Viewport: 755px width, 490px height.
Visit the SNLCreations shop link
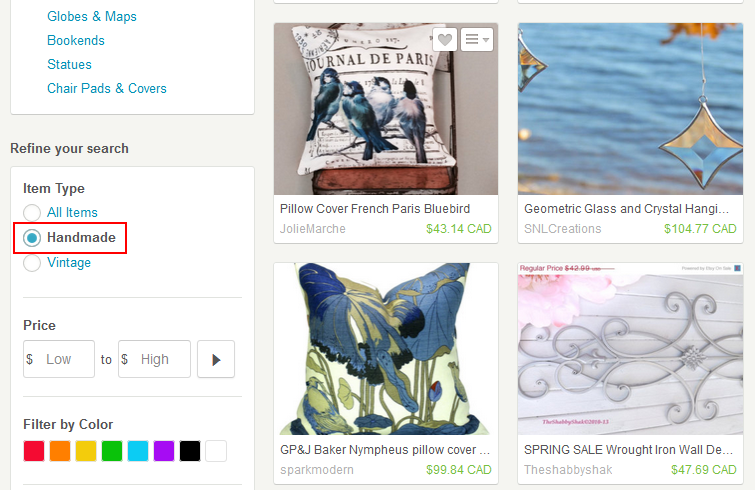coord(562,229)
